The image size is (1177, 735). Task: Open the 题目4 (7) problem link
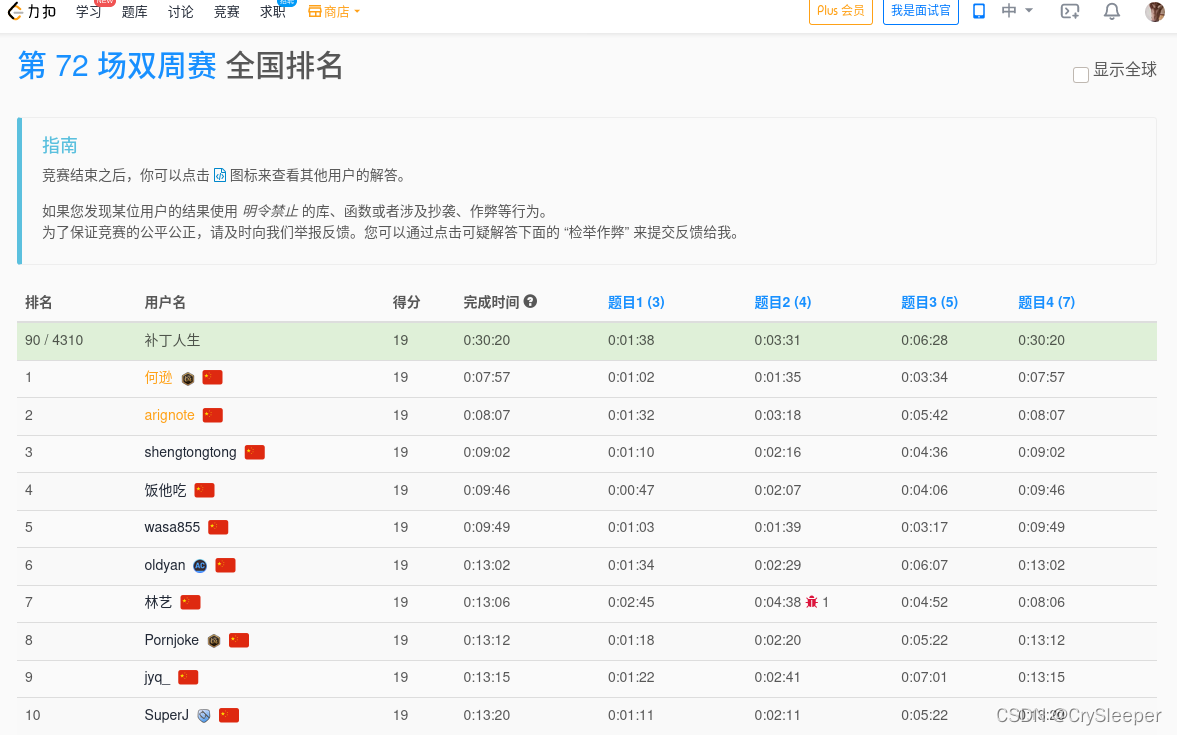(1046, 302)
